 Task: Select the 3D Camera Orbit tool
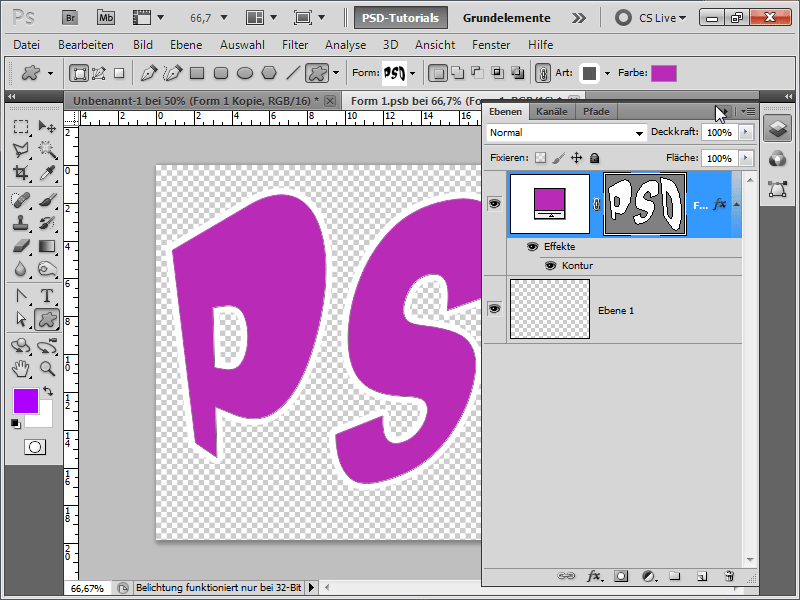click(47, 346)
